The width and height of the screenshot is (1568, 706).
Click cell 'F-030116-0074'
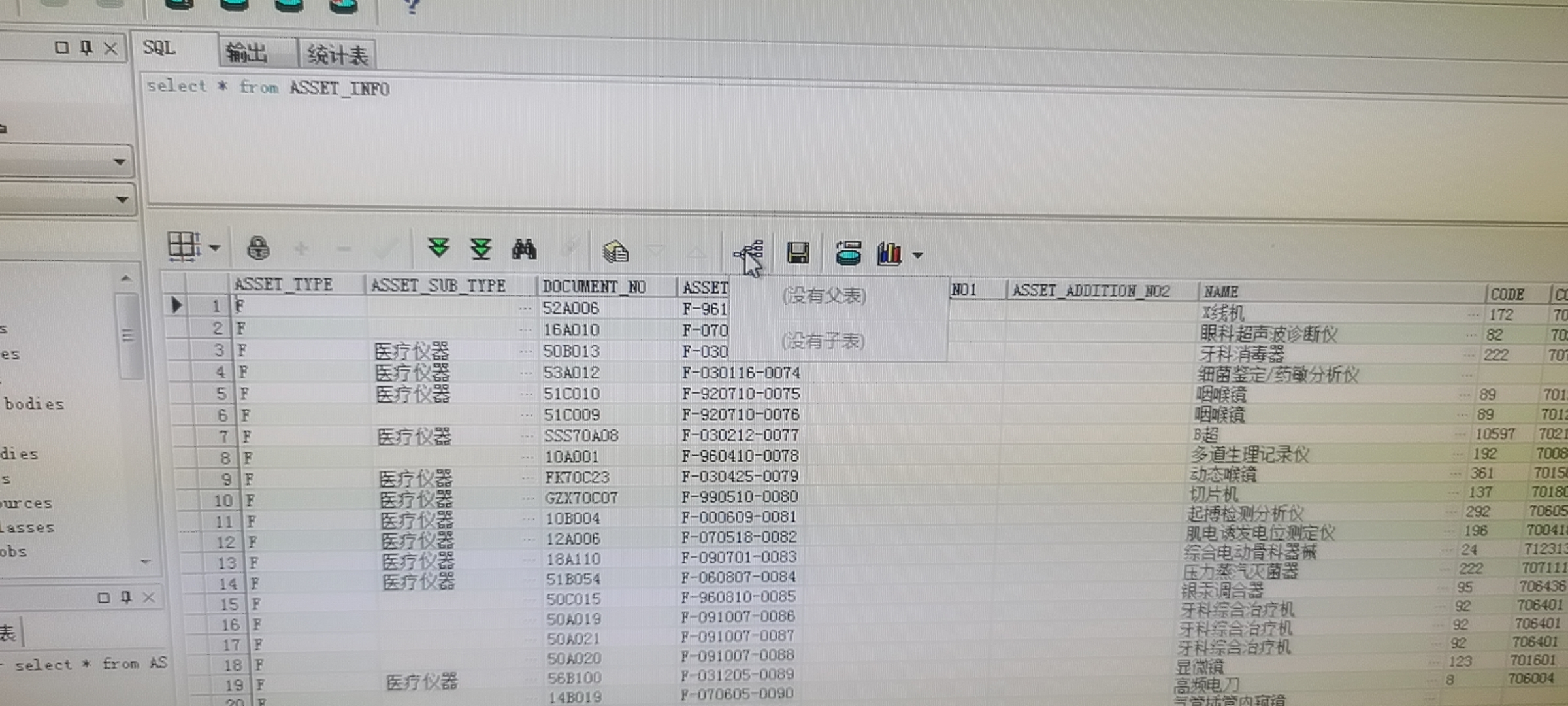tap(741, 373)
